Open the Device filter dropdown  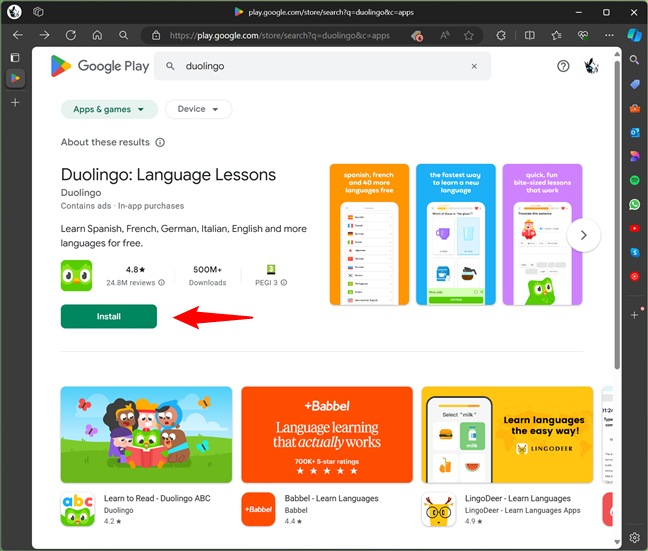tap(198, 109)
